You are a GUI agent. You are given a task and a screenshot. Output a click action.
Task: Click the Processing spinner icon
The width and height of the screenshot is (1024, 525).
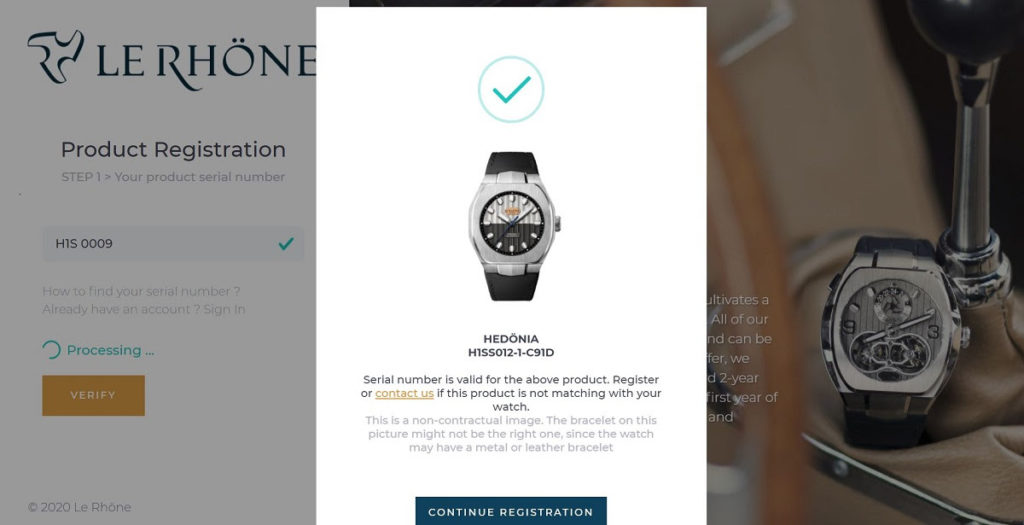(51, 350)
